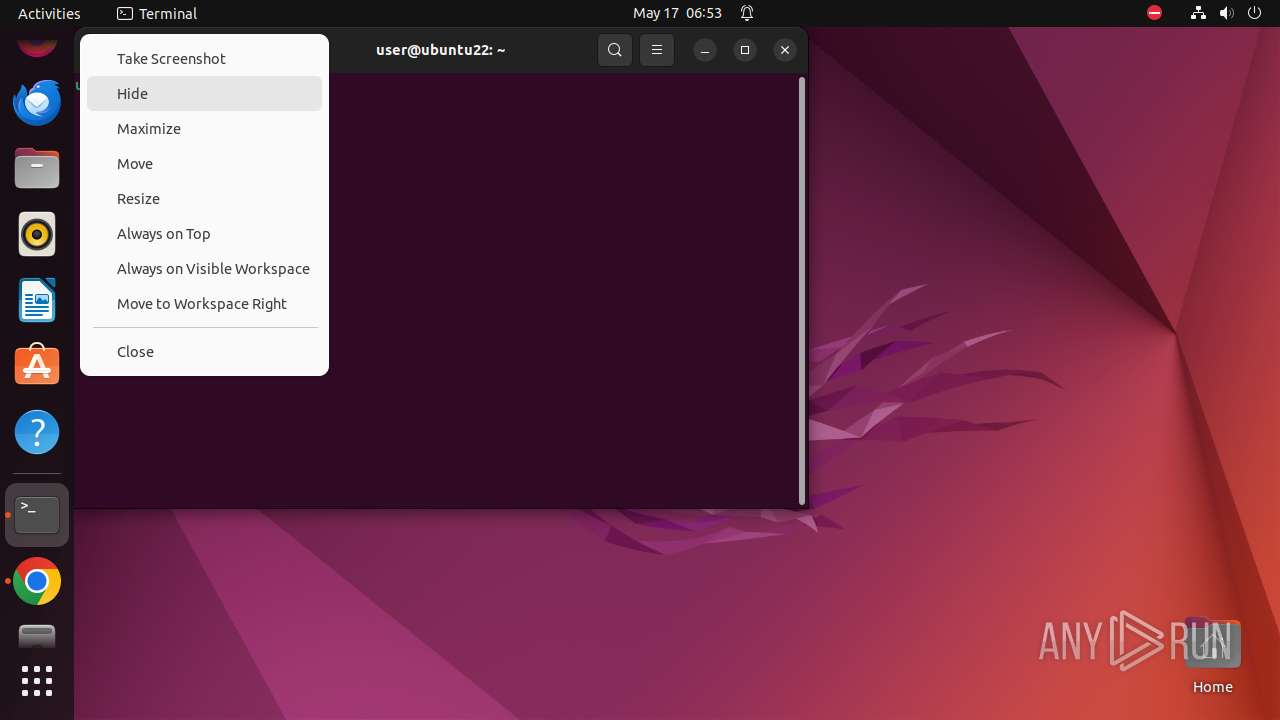The height and width of the screenshot is (720, 1280).
Task: Click Activities in the top bar
Action: click(x=49, y=13)
